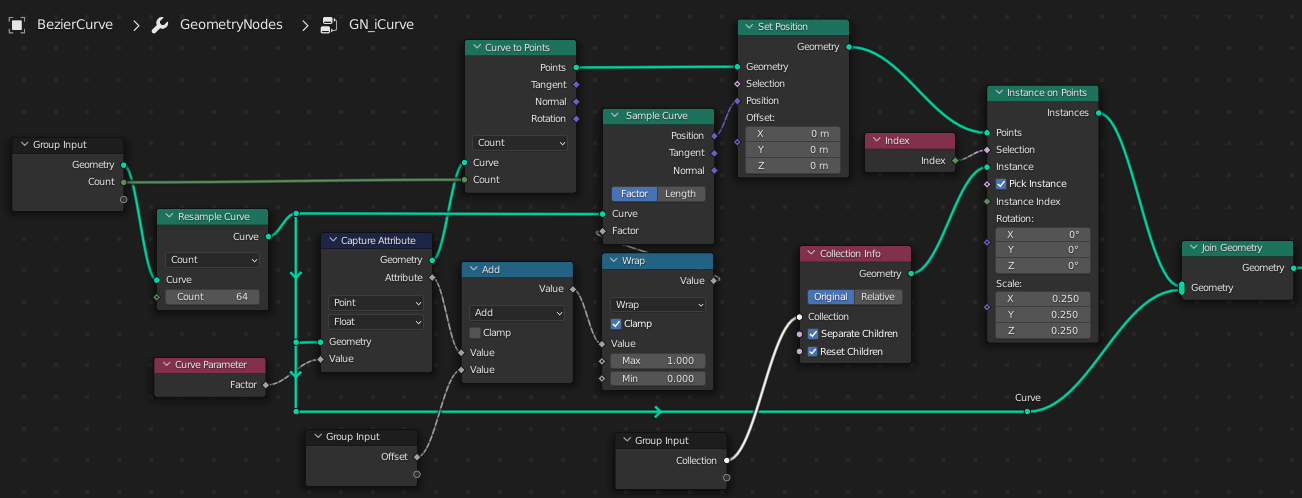
Task: Collapse the Resample Curve node
Action: (168, 217)
